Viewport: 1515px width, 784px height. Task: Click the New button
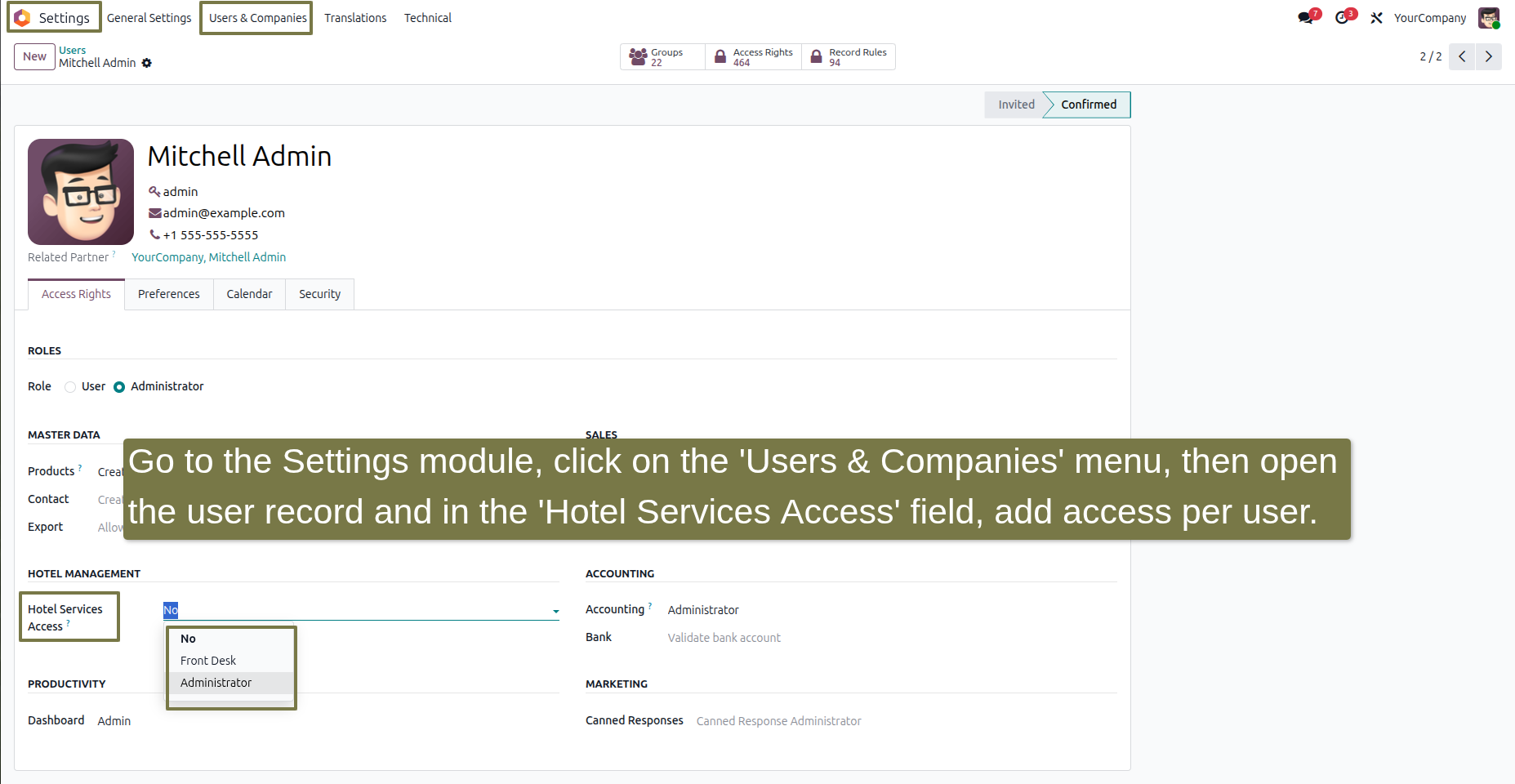click(34, 56)
